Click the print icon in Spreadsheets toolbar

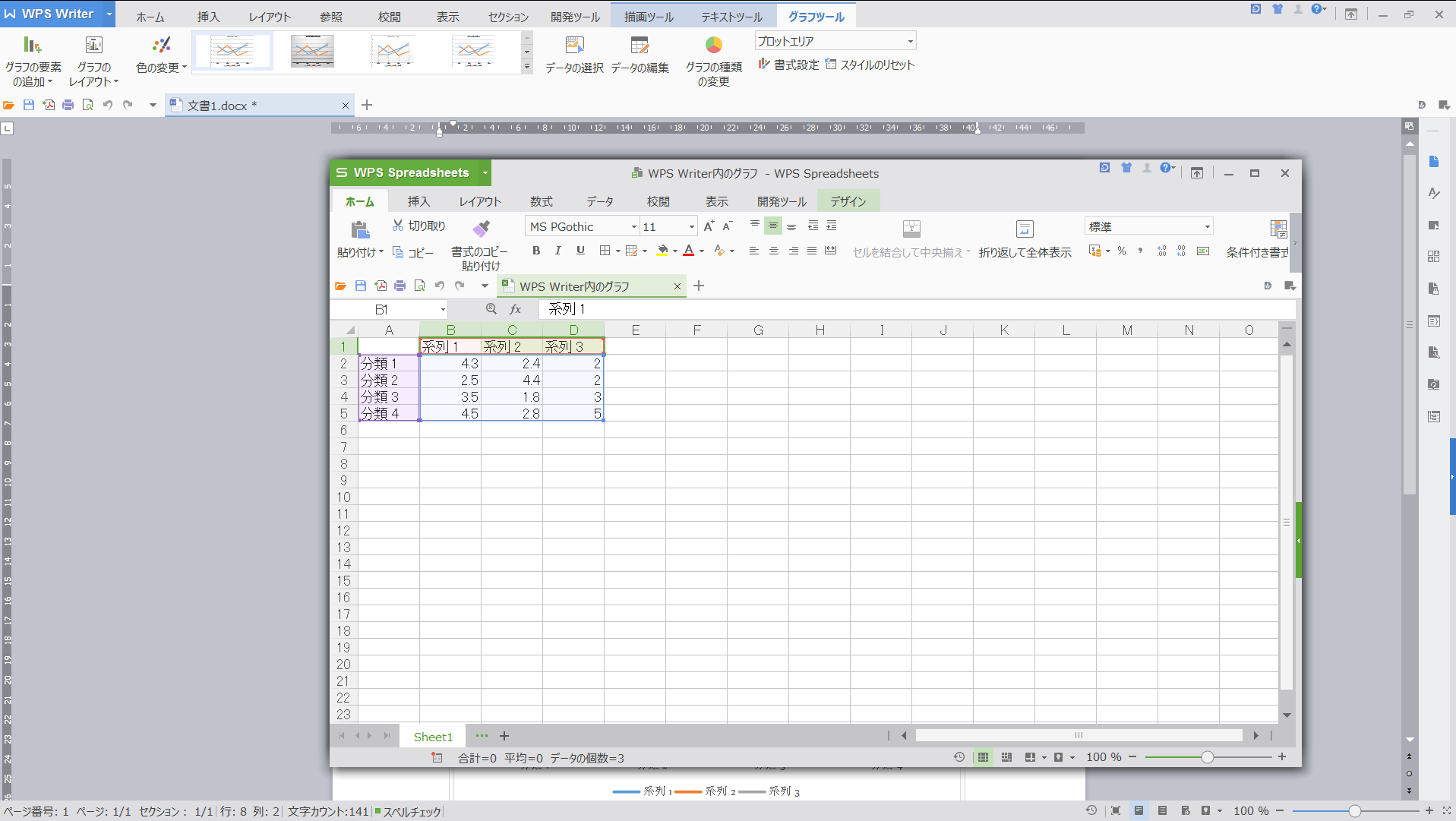point(400,286)
